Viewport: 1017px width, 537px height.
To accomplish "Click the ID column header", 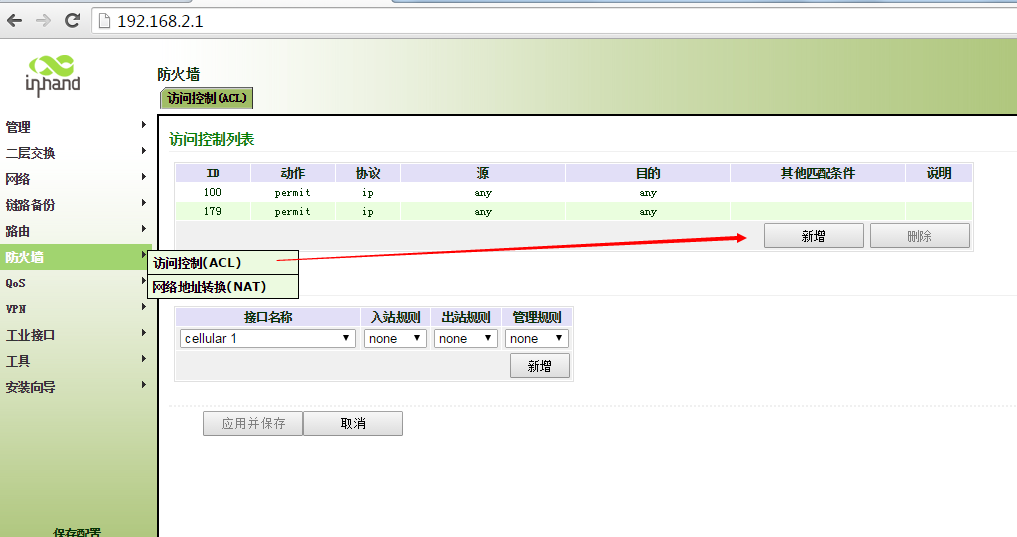I will click(x=213, y=173).
